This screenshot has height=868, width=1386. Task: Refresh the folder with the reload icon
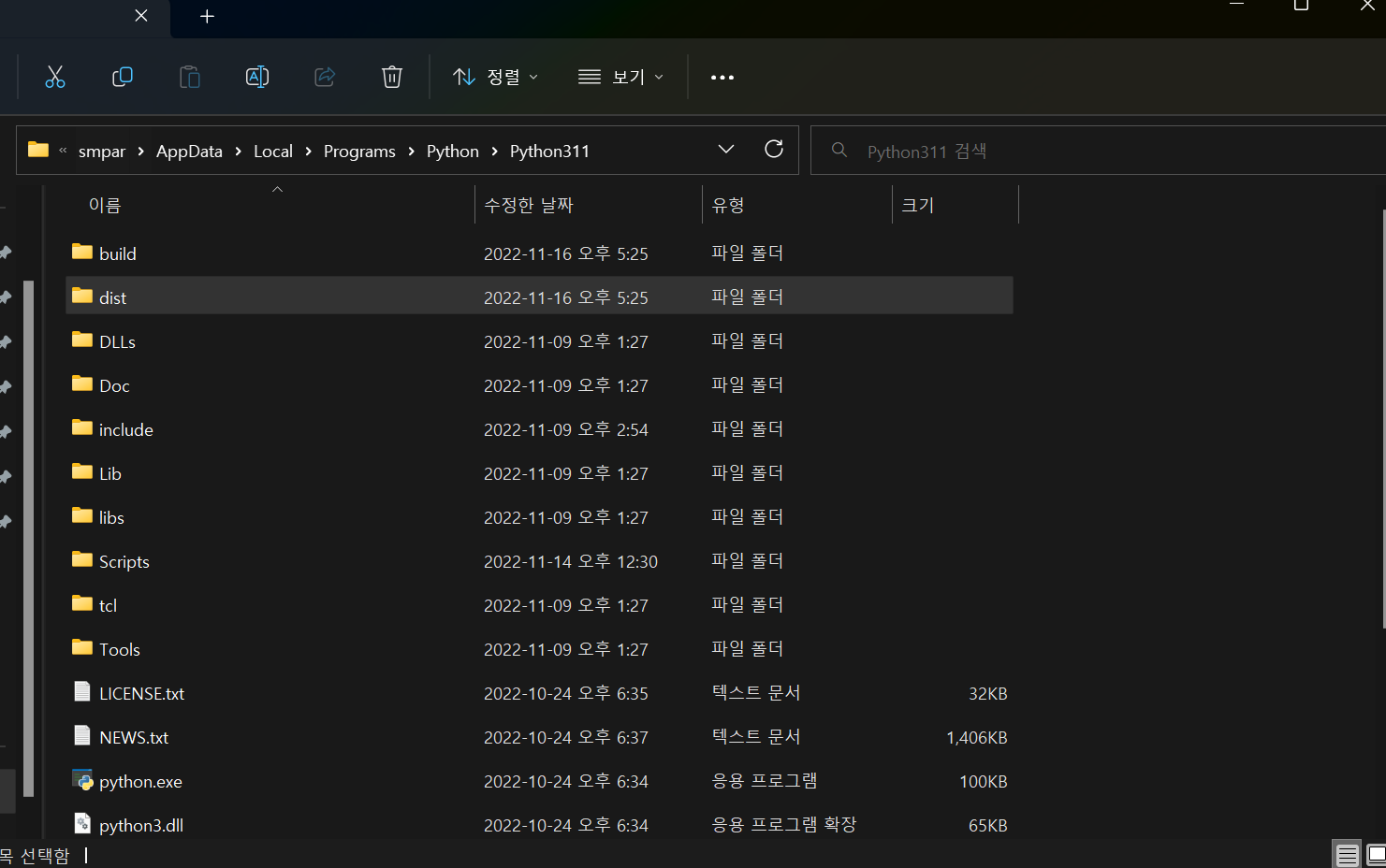click(x=774, y=150)
